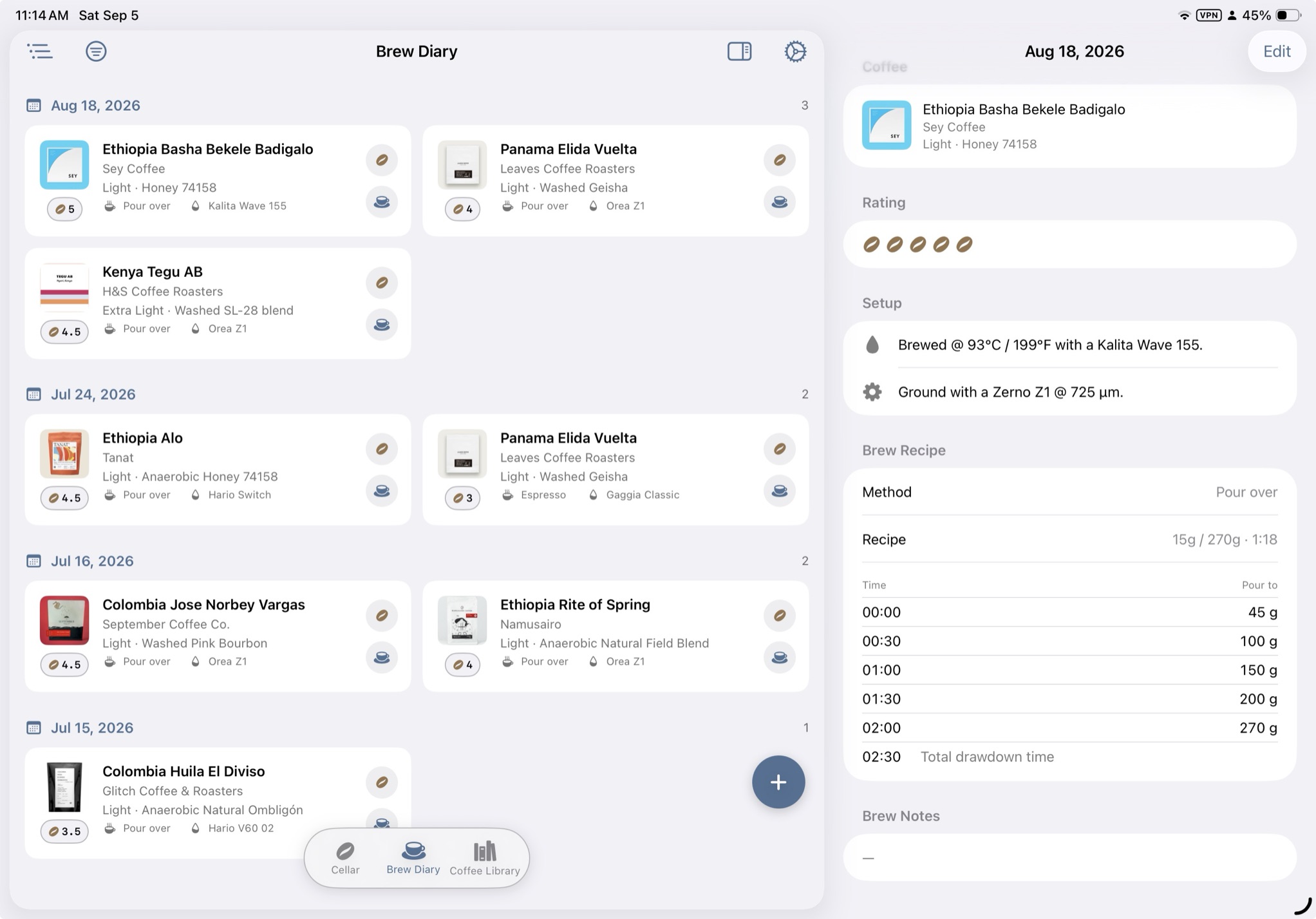Viewport: 1316px width, 919px height.
Task: Select the Jul 16, 2026 date header
Action: tap(92, 561)
